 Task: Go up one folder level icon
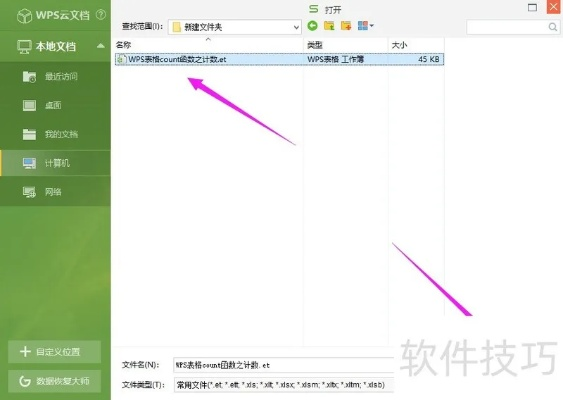click(x=329, y=26)
